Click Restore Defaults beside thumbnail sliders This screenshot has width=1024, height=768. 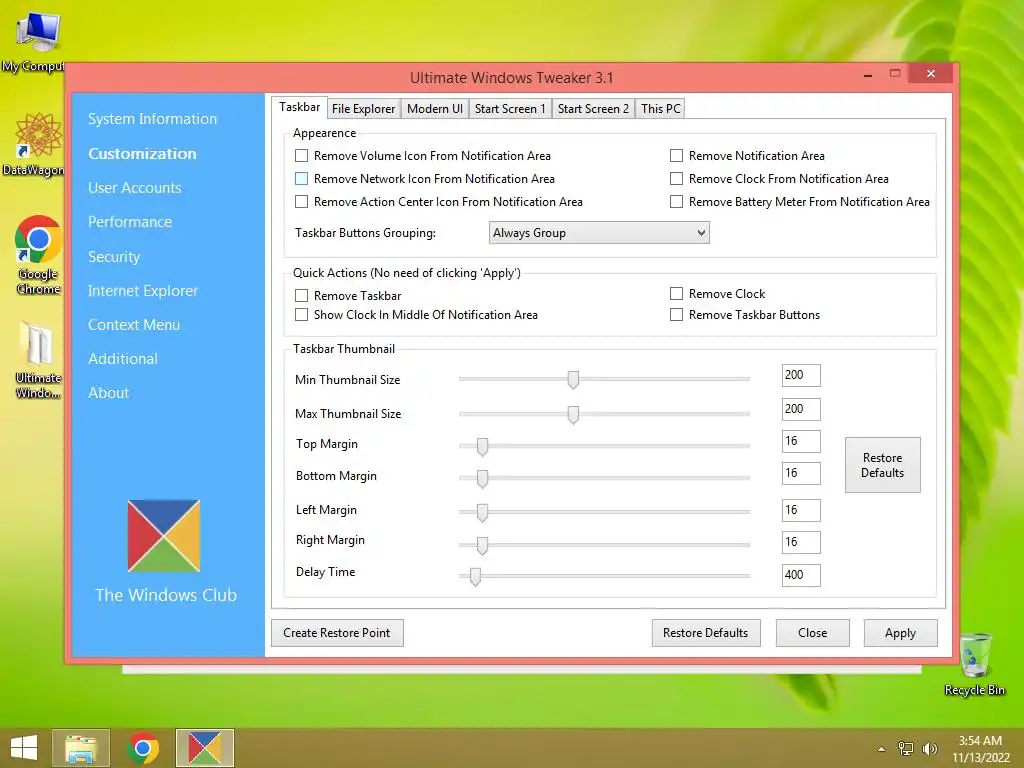pos(882,465)
